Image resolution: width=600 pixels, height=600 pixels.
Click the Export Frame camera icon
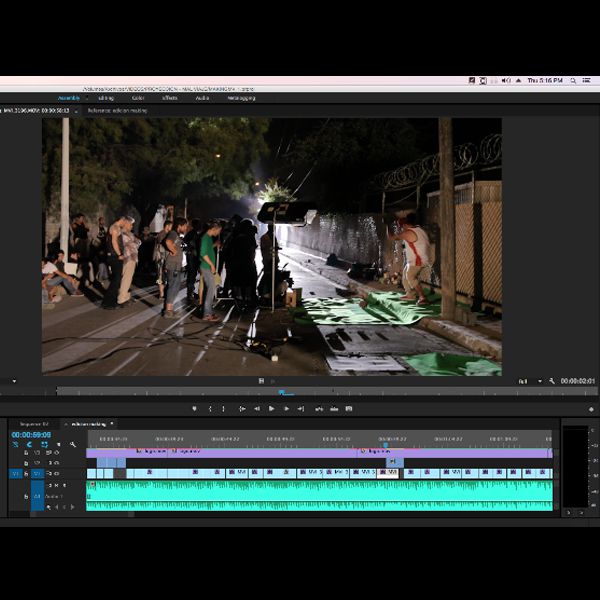(348, 408)
